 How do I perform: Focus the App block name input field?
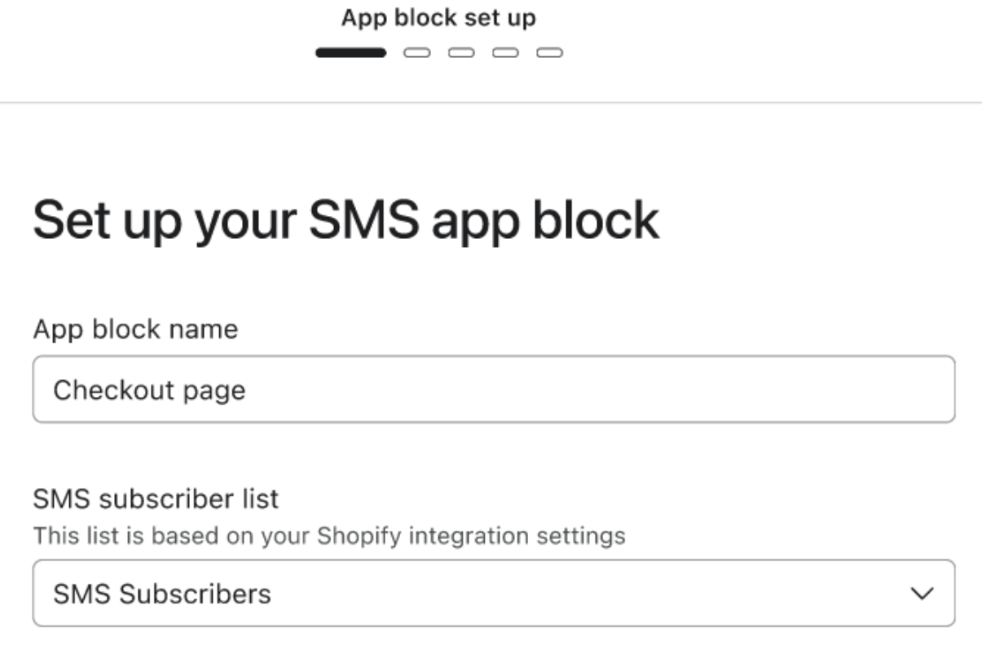coord(493,389)
